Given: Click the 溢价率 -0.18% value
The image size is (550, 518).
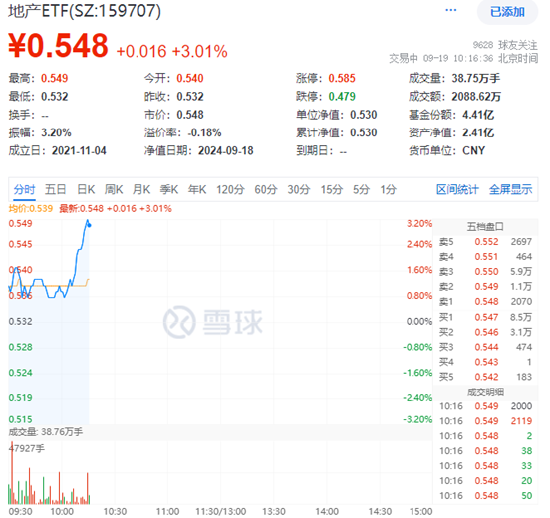Looking at the screenshot, I should click(x=204, y=133).
